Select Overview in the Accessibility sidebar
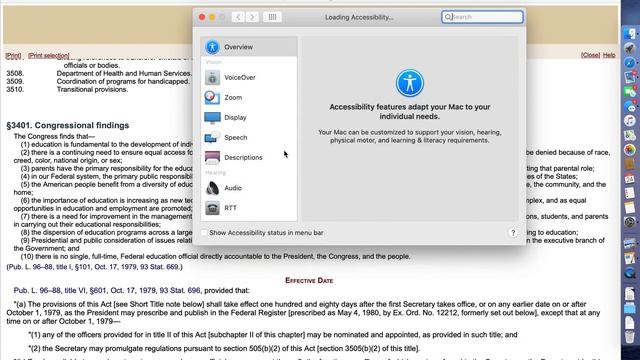 tap(249, 47)
